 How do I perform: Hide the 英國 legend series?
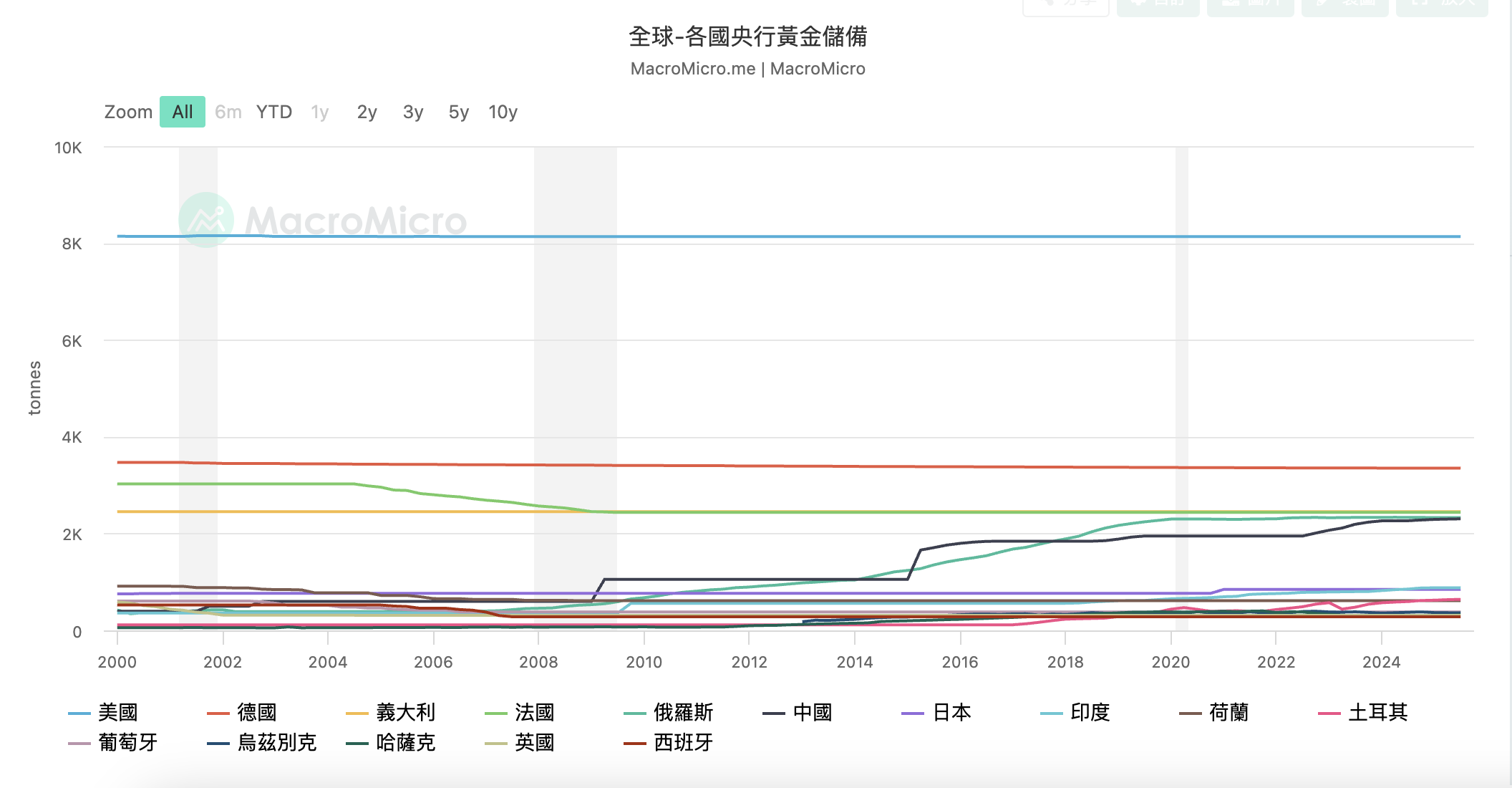click(x=520, y=743)
